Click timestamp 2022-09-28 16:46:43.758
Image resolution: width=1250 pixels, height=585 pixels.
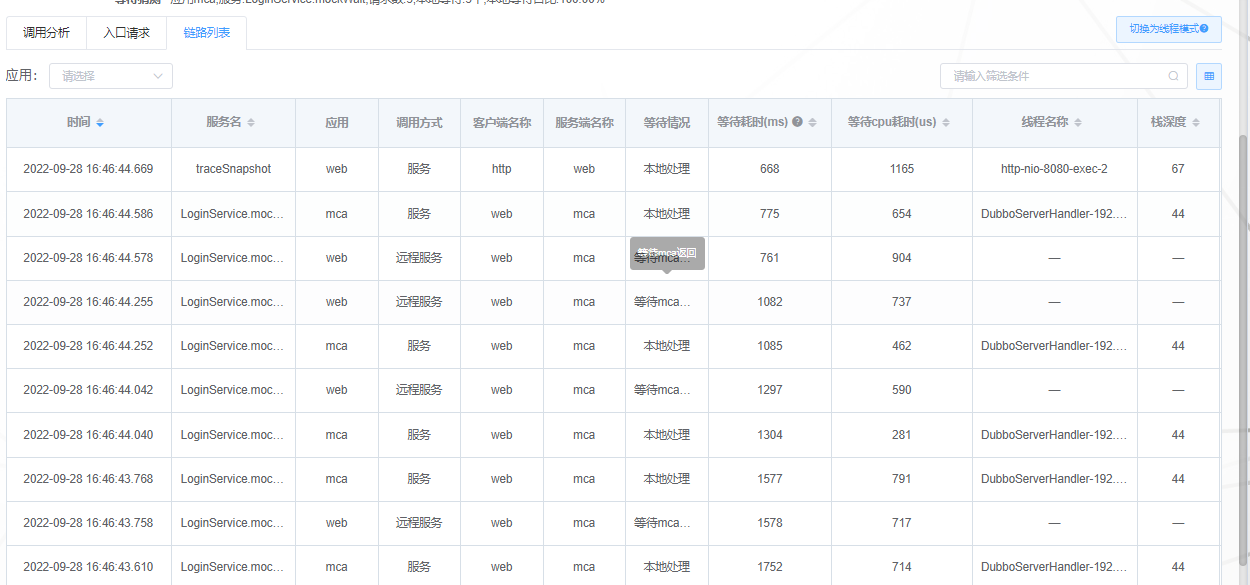88,523
